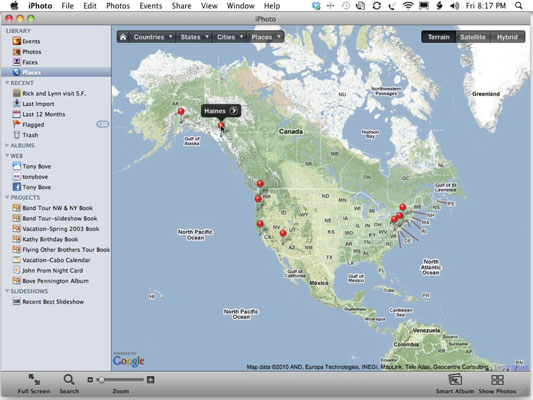The height and width of the screenshot is (400, 533).
Task: Collapse the PROJECTS section
Action: pos(7,197)
